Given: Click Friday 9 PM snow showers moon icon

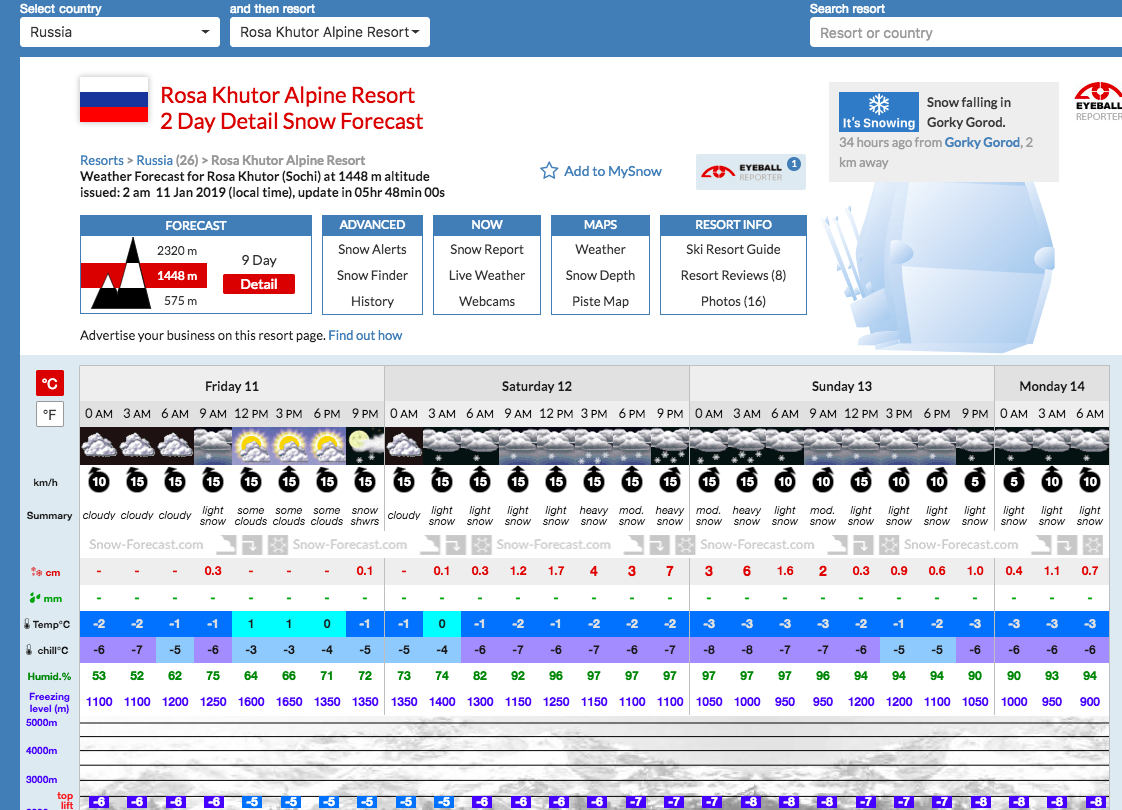Looking at the screenshot, I should (365, 445).
